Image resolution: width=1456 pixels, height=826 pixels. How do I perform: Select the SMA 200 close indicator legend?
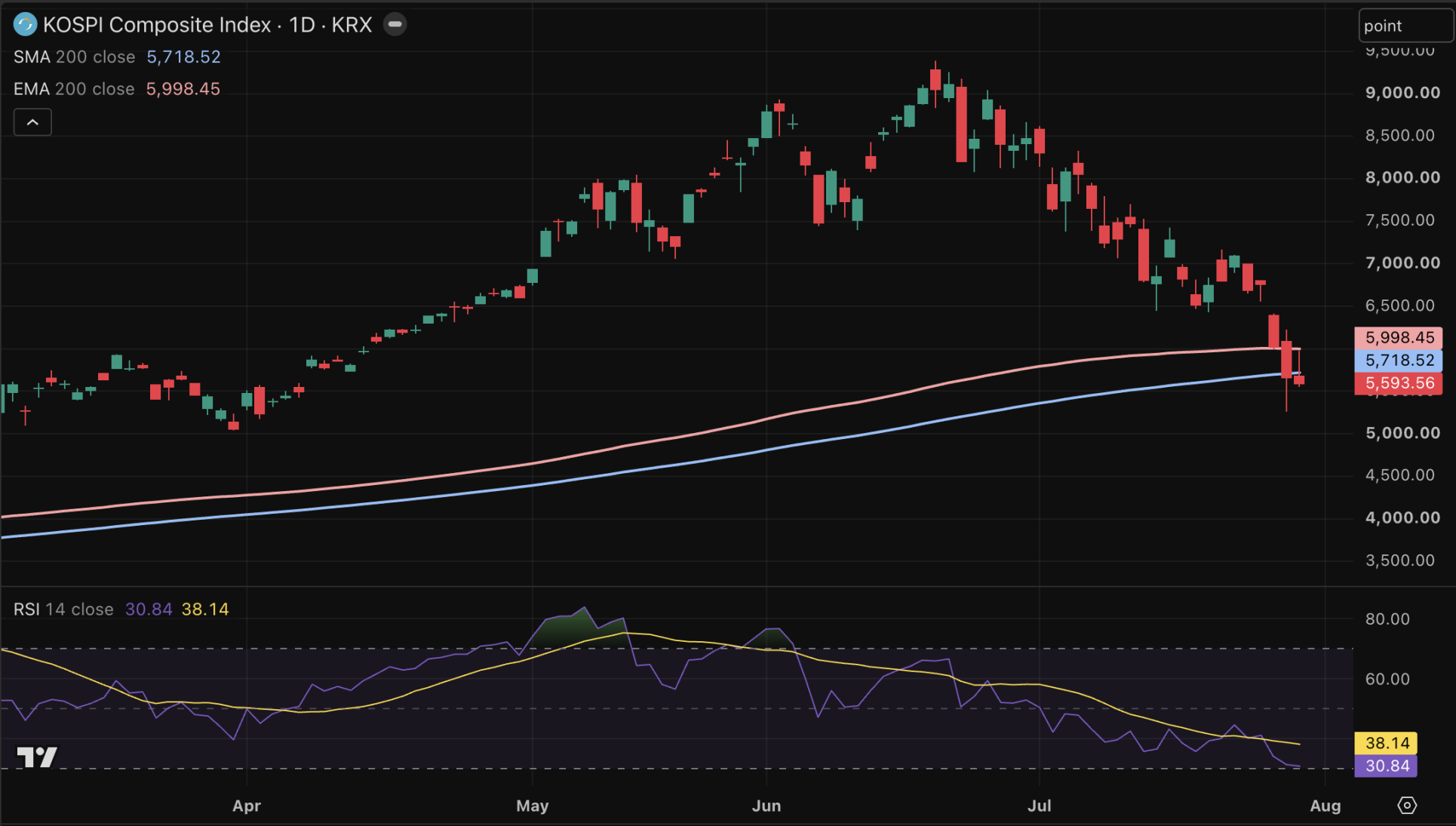[75, 57]
